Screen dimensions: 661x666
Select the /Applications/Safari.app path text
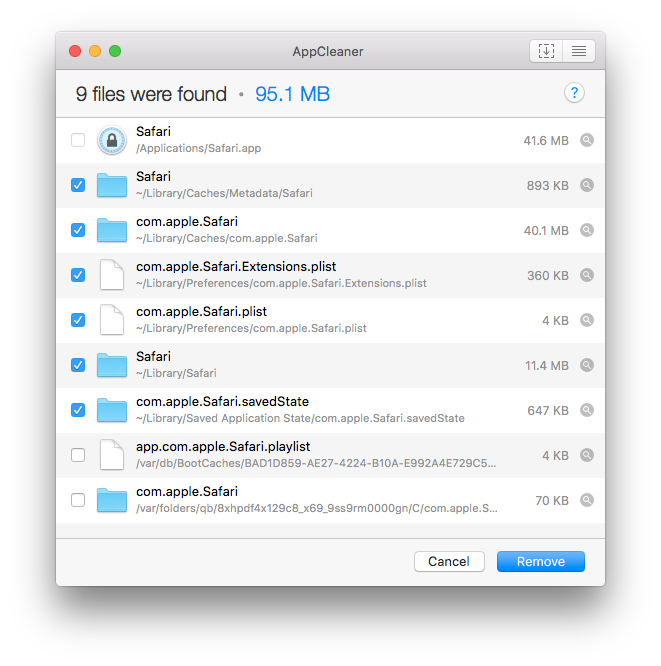tap(198, 149)
